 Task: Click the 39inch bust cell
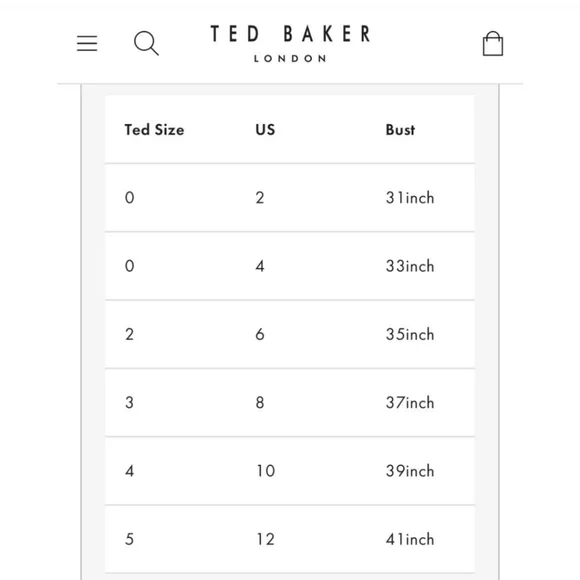[x=410, y=471]
